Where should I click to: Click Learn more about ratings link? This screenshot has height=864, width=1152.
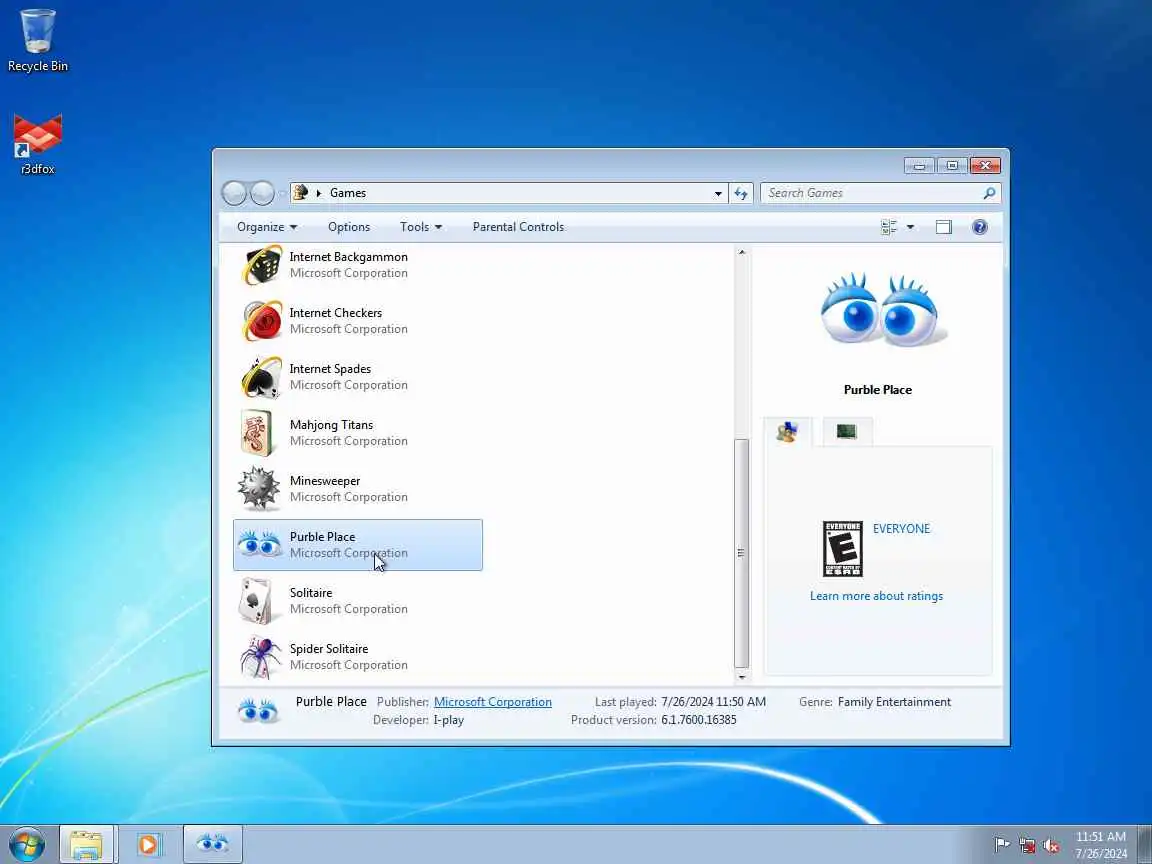[876, 596]
